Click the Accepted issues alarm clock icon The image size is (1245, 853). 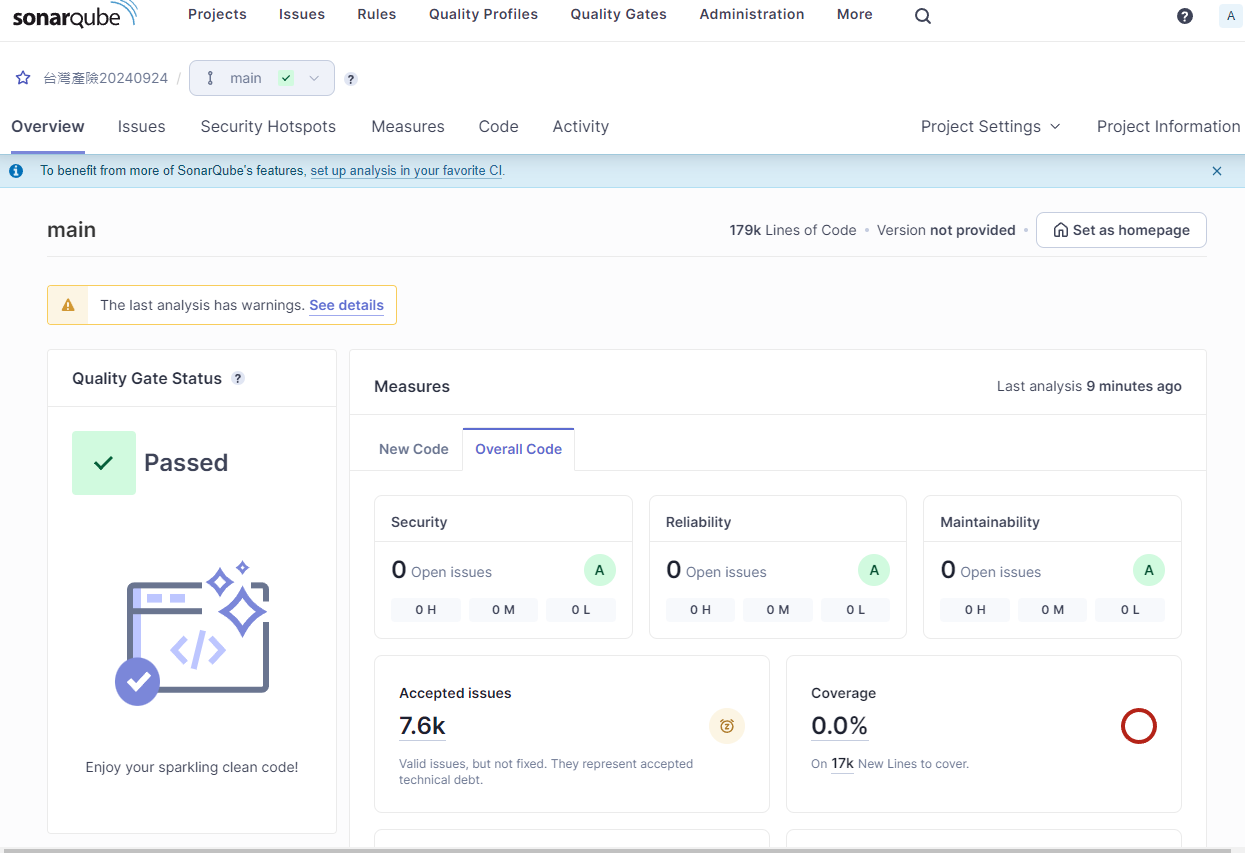coord(727,726)
